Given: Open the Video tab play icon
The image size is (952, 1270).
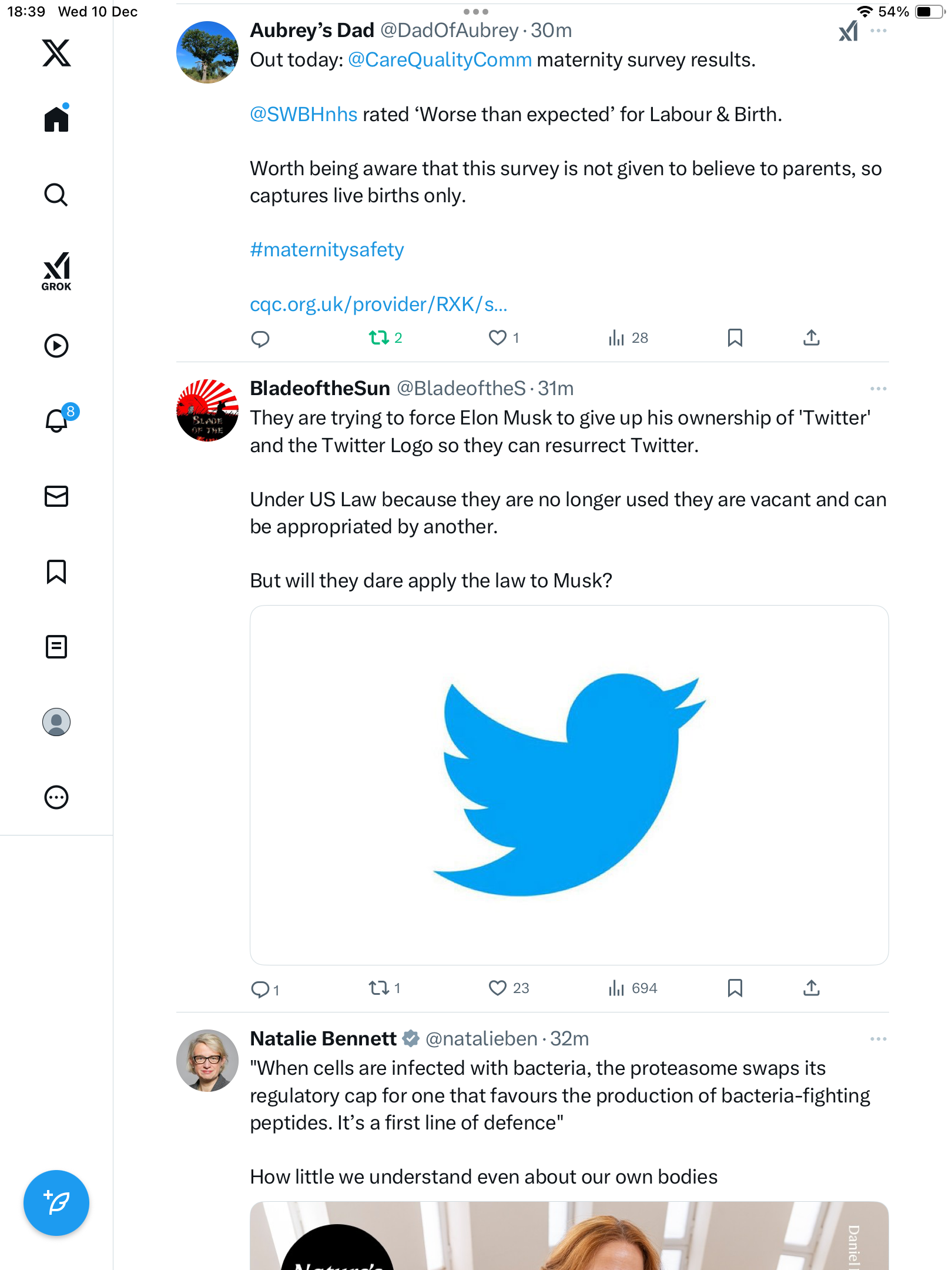Looking at the screenshot, I should (56, 346).
